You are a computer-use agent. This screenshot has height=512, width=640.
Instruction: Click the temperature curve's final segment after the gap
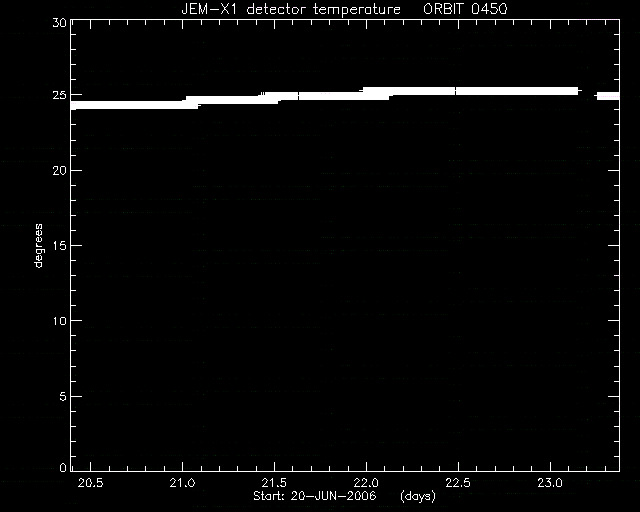coord(608,96)
